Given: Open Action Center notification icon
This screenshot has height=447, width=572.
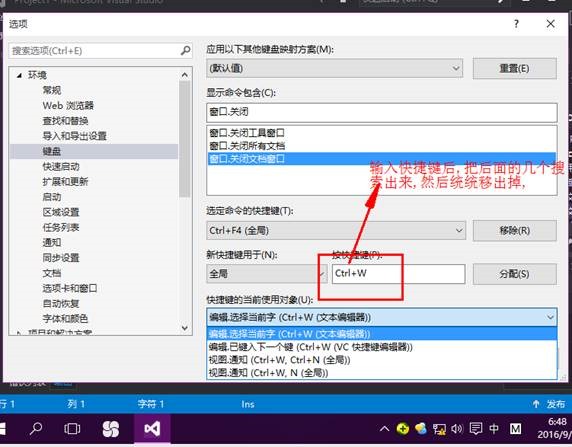Looking at the screenshot, I should [x=476, y=428].
